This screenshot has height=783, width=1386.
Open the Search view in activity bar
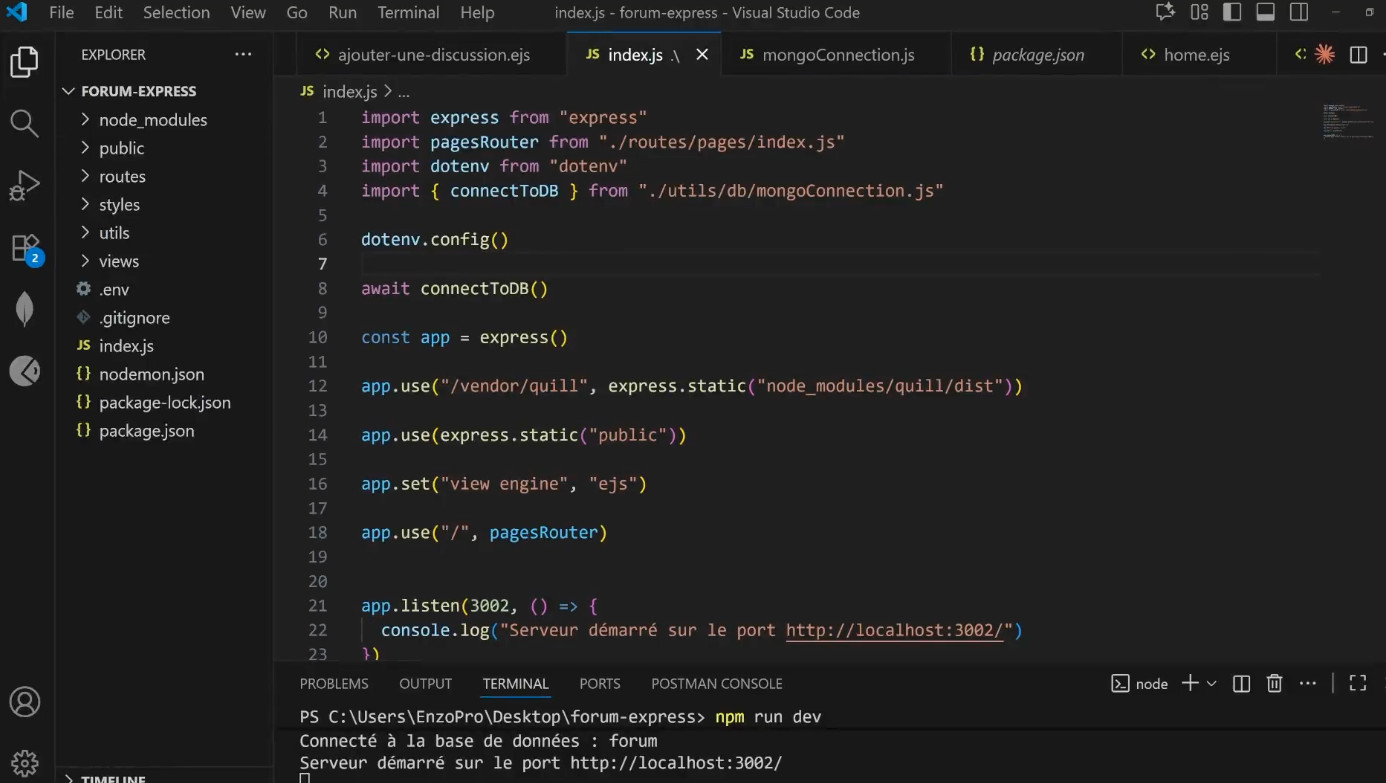pos(24,124)
